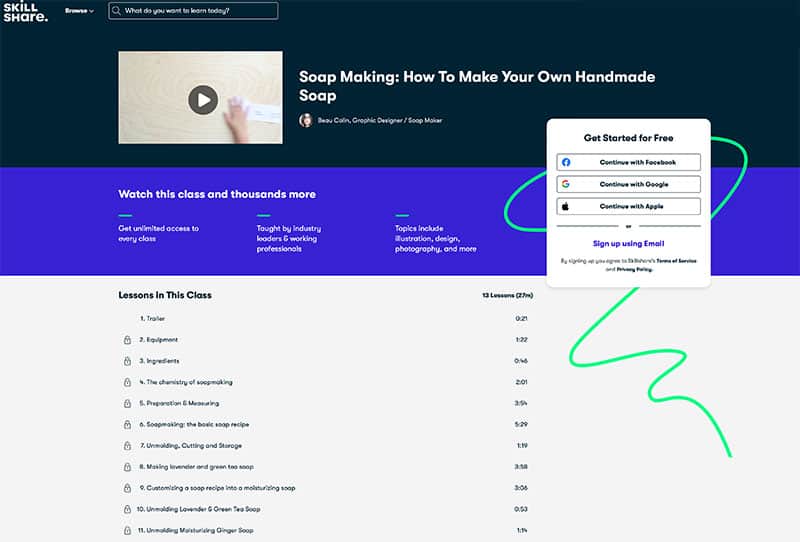Viewport: 800px width, 542px height.
Task: Click the '13 Lessons (27m)' count text
Action: (508, 295)
